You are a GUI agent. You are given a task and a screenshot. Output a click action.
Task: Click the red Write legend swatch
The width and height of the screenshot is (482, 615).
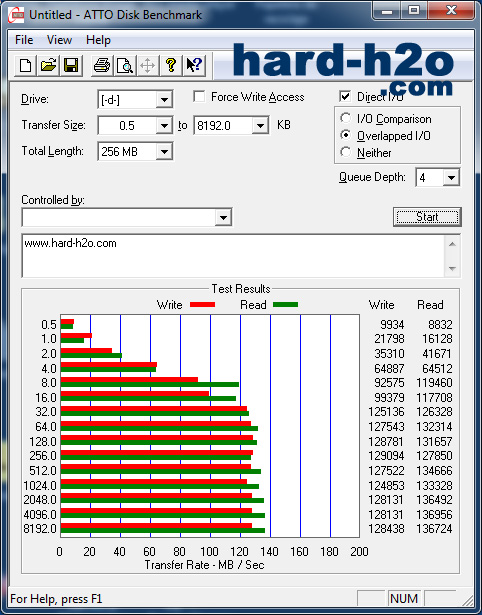[202, 305]
